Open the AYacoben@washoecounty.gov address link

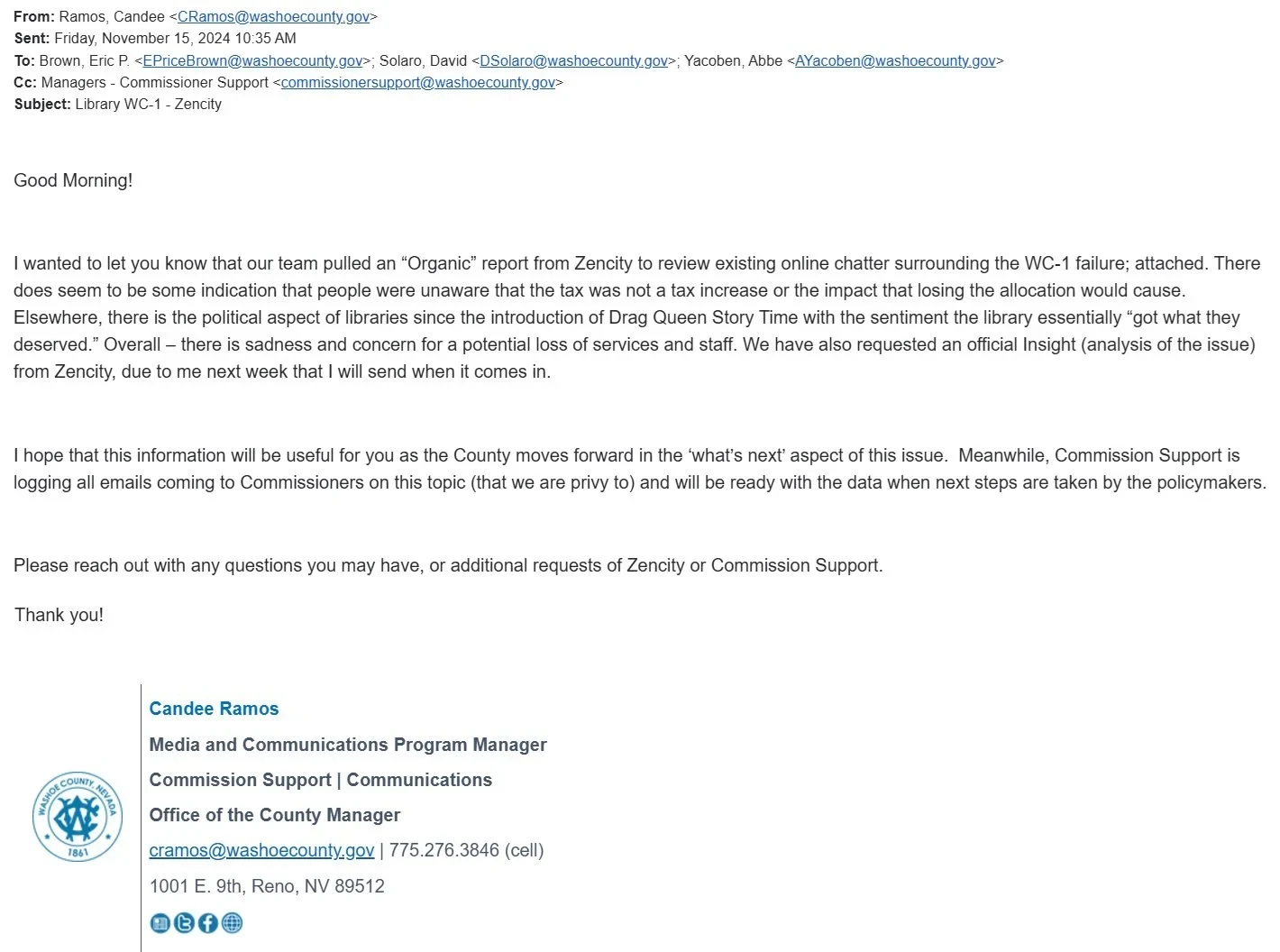(x=895, y=60)
